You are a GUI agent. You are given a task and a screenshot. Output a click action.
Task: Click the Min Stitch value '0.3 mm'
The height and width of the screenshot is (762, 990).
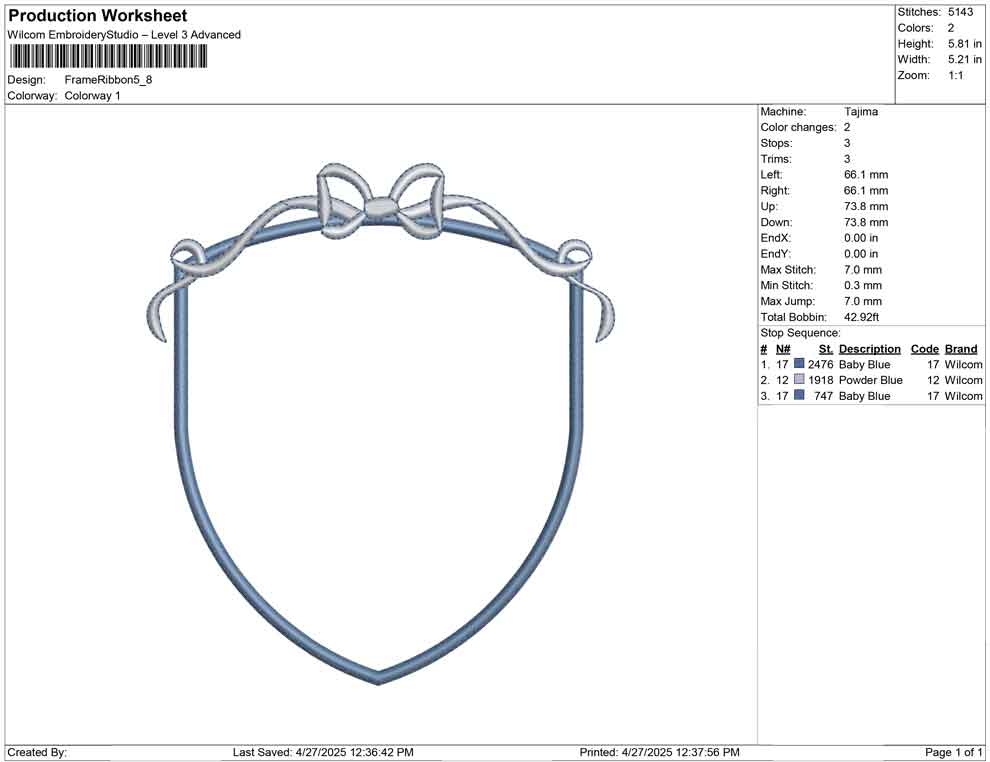pyautogui.click(x=863, y=285)
